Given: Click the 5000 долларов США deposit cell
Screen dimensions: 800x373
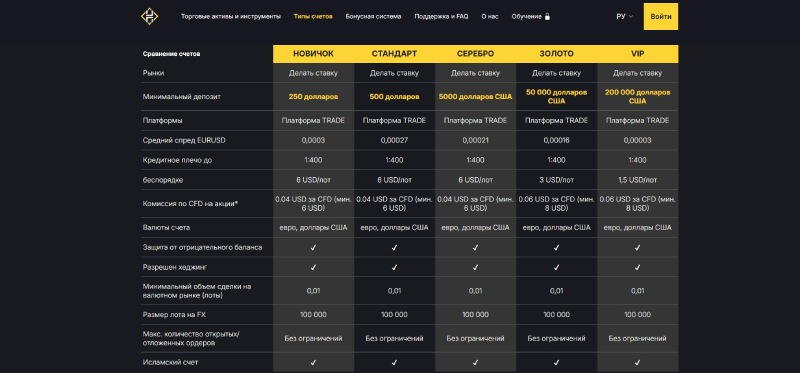Looking at the screenshot, I should coord(476,96).
